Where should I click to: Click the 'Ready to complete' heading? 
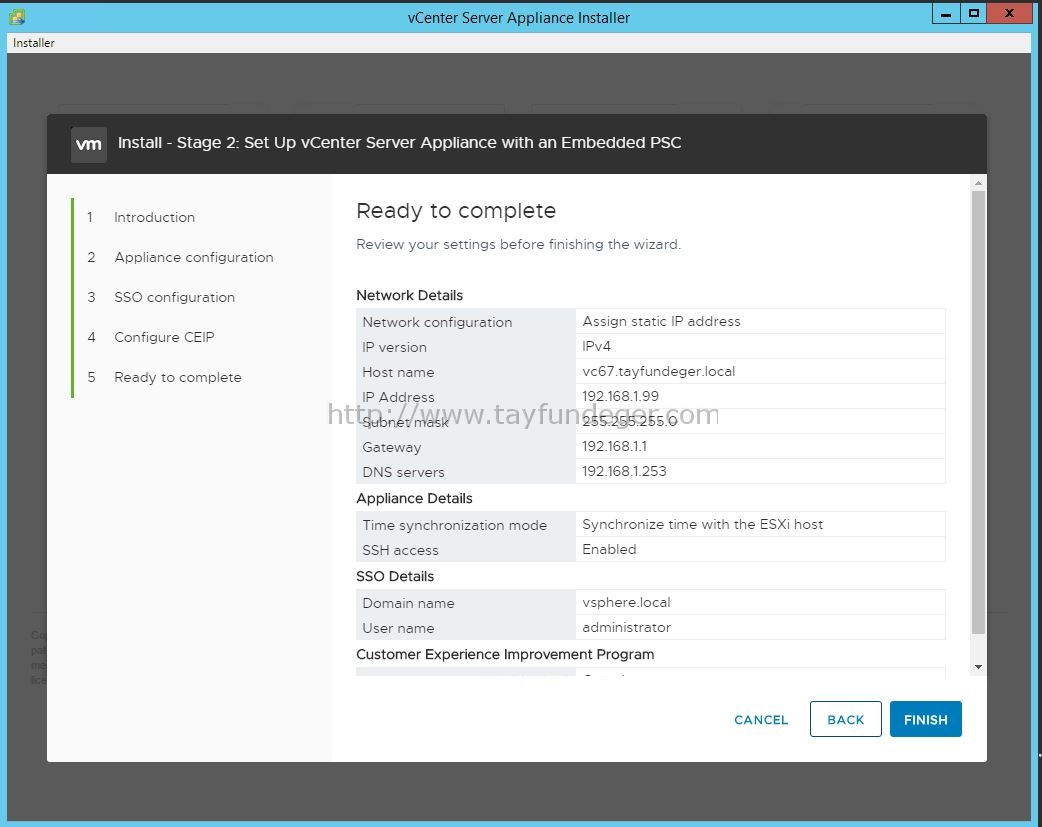click(456, 211)
